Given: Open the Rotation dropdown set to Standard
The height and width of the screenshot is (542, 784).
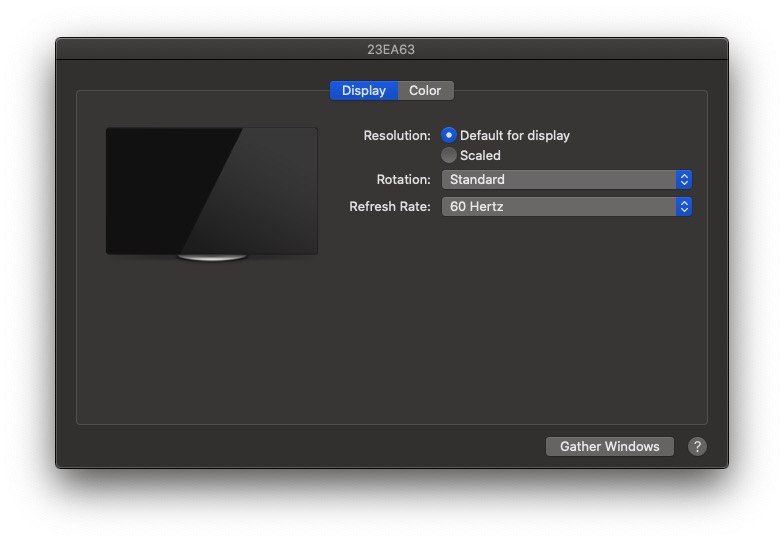Looking at the screenshot, I should [566, 180].
